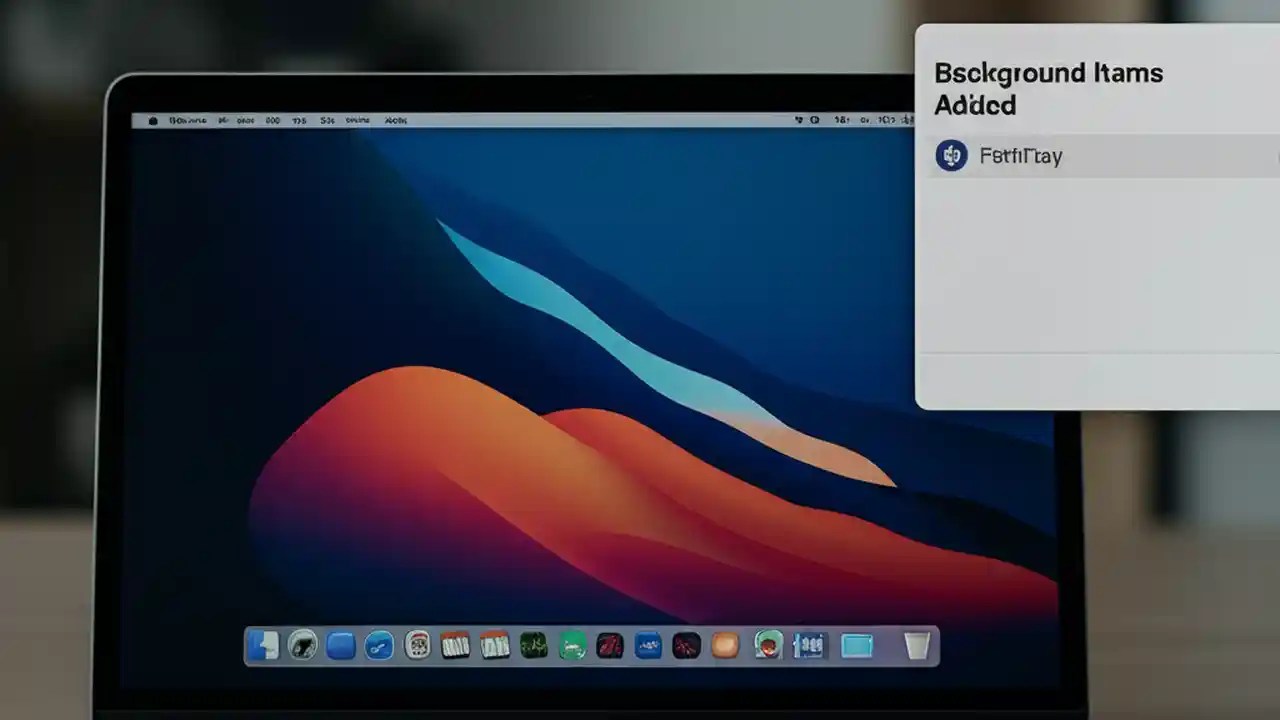Open Control Center from the menu bar
The height and width of the screenshot is (720, 1280).
point(815,119)
